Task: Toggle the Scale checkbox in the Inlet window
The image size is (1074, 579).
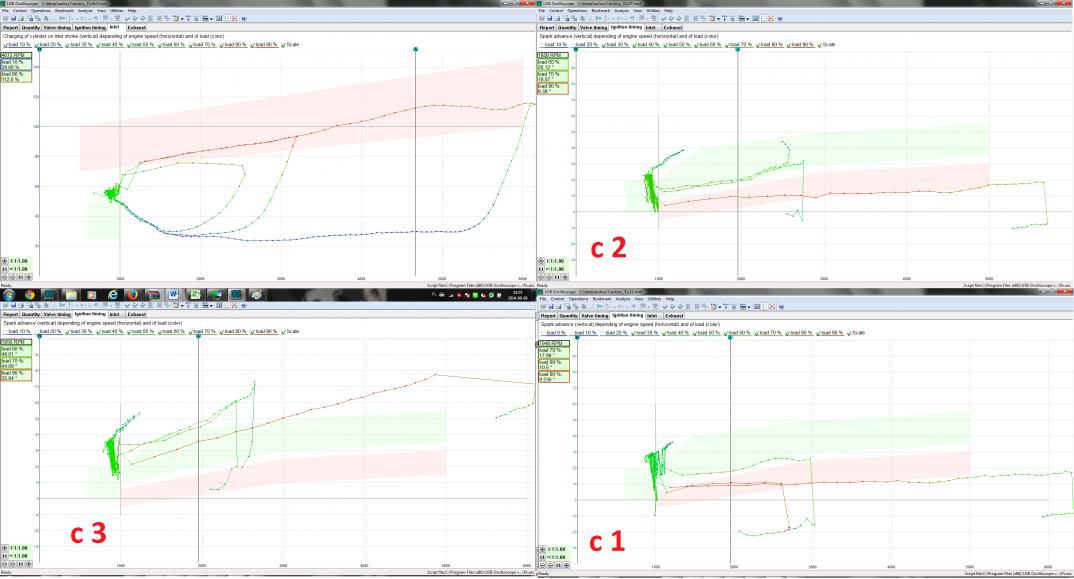Action: (x=290, y=45)
